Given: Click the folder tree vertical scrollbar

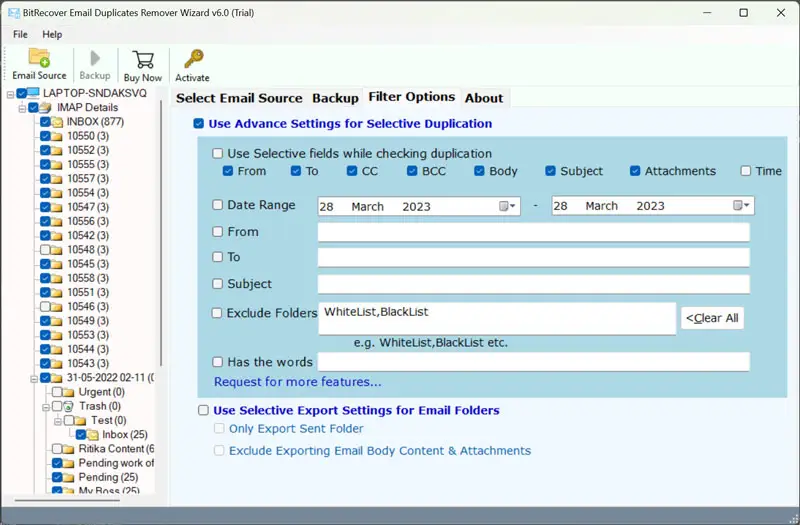Looking at the screenshot, I should tap(161, 300).
